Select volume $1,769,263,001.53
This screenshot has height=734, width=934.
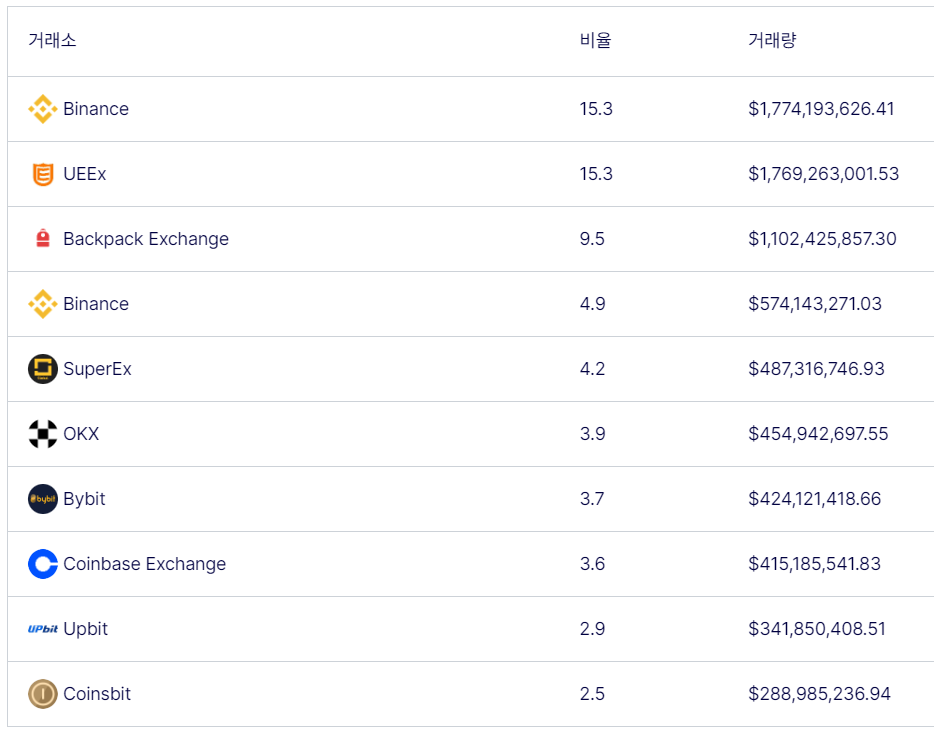click(824, 174)
